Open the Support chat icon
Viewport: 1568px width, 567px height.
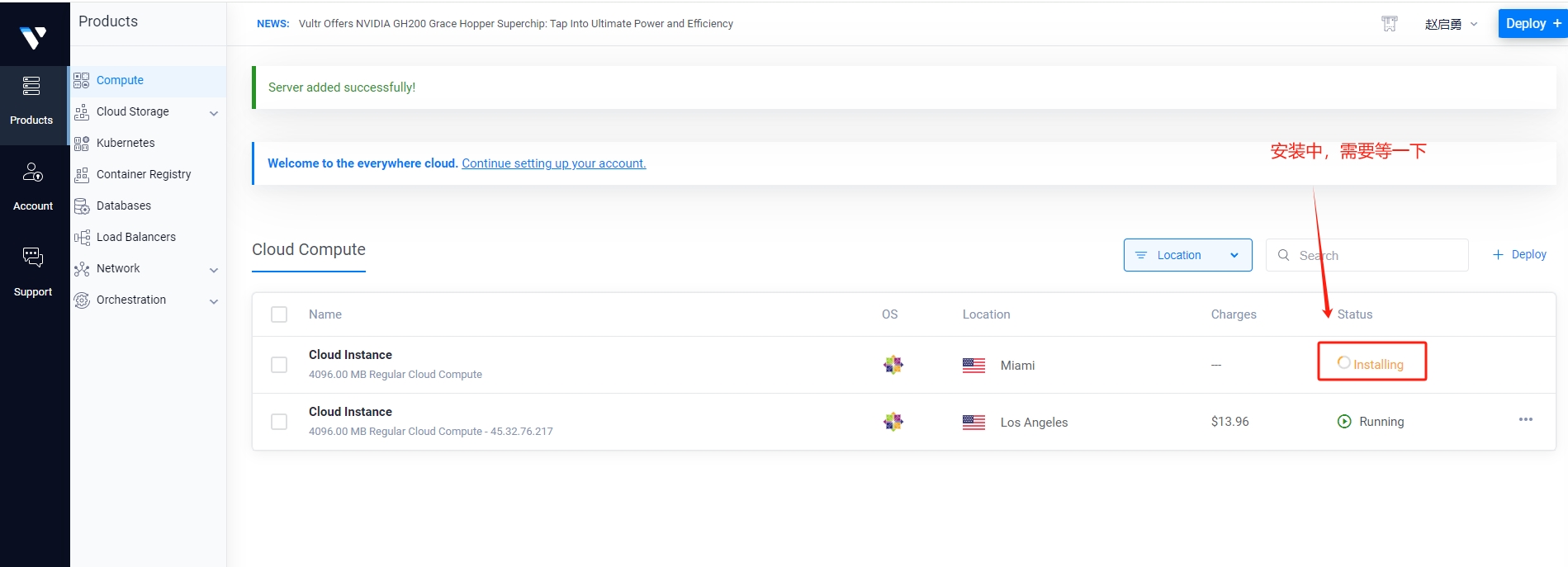(33, 258)
